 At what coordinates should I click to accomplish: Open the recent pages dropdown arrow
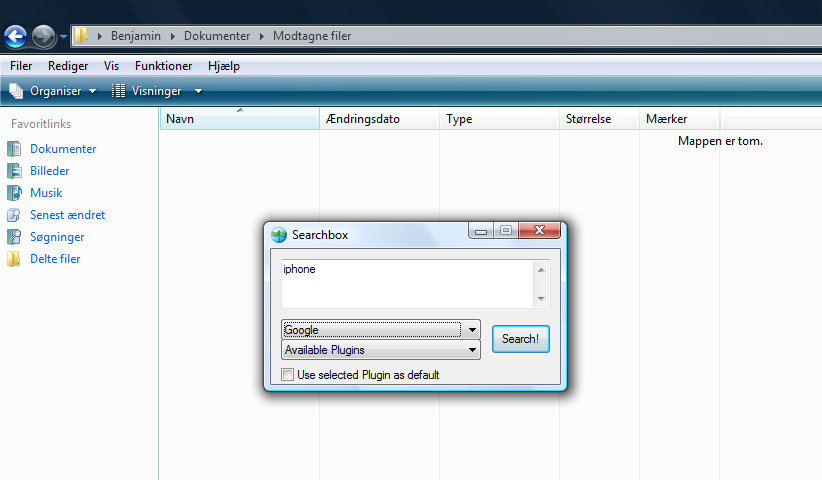click(63, 37)
